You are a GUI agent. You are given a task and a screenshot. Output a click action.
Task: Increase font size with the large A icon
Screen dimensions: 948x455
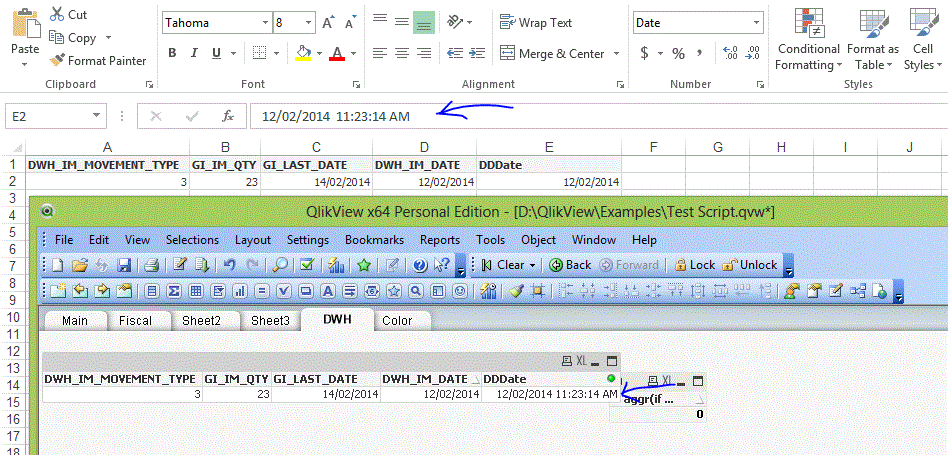(328, 23)
